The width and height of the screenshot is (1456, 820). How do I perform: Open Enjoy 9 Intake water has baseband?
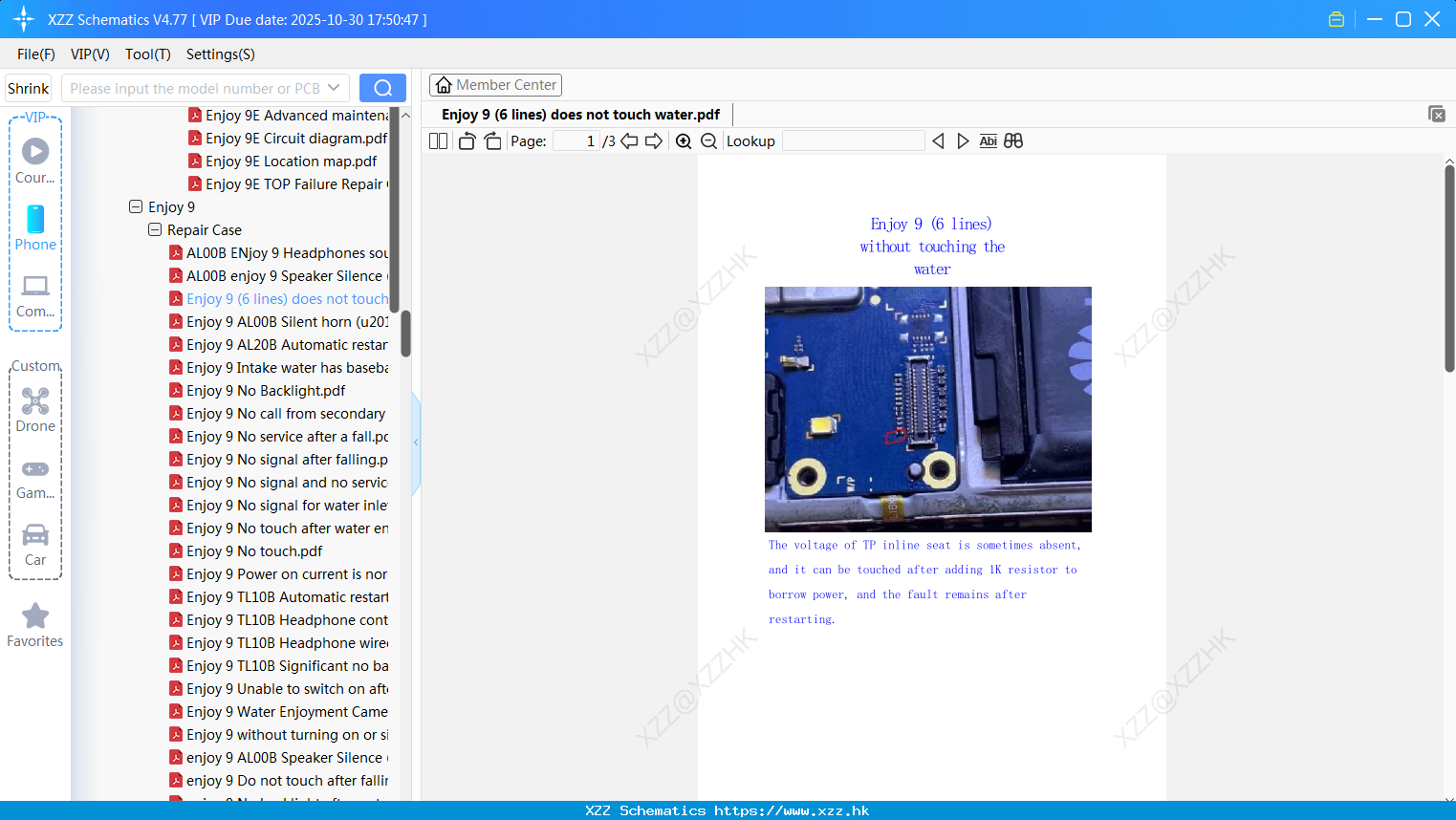click(278, 367)
